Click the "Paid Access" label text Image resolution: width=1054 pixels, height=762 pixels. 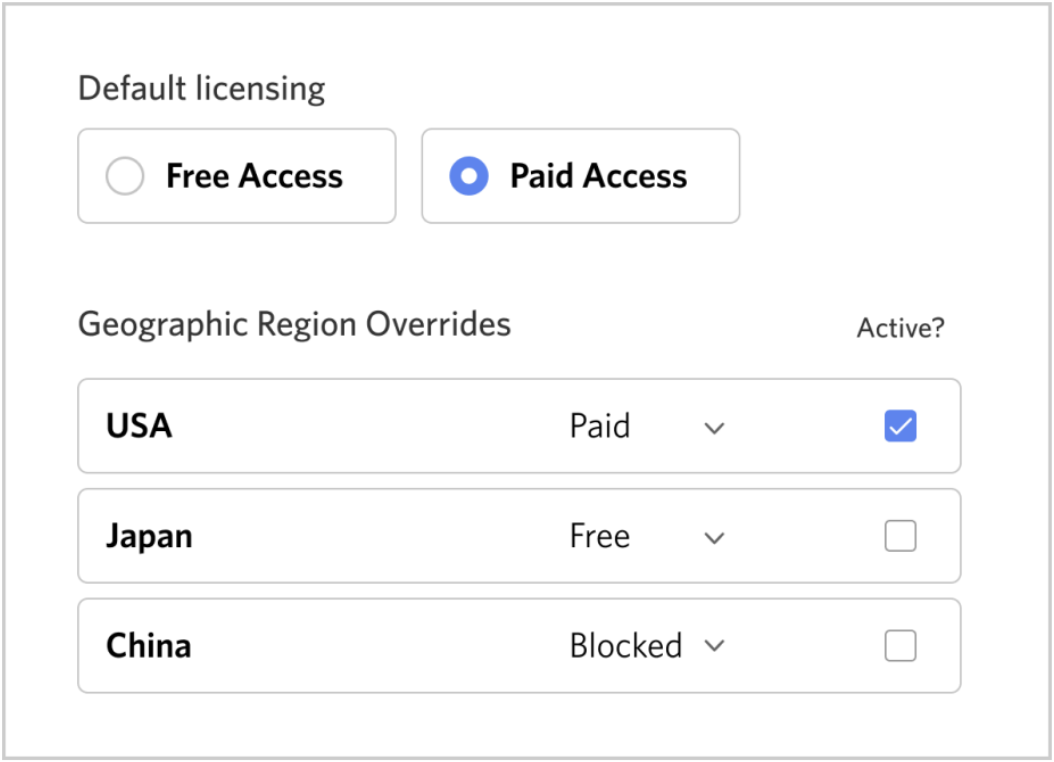(x=598, y=177)
